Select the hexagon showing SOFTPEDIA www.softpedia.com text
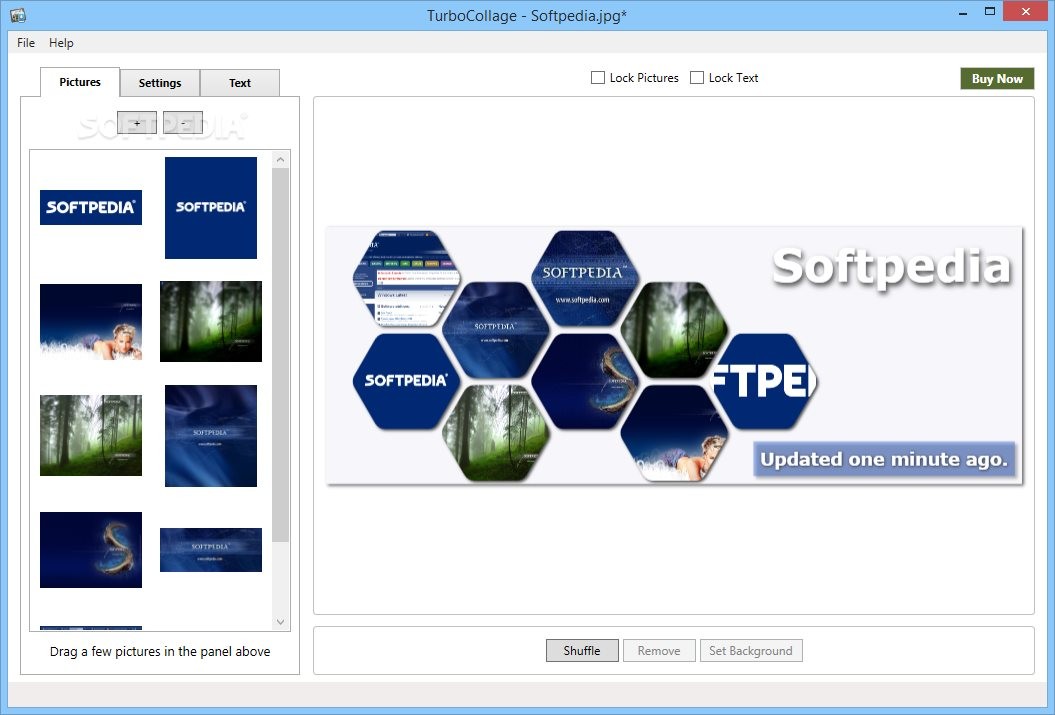 [584, 278]
